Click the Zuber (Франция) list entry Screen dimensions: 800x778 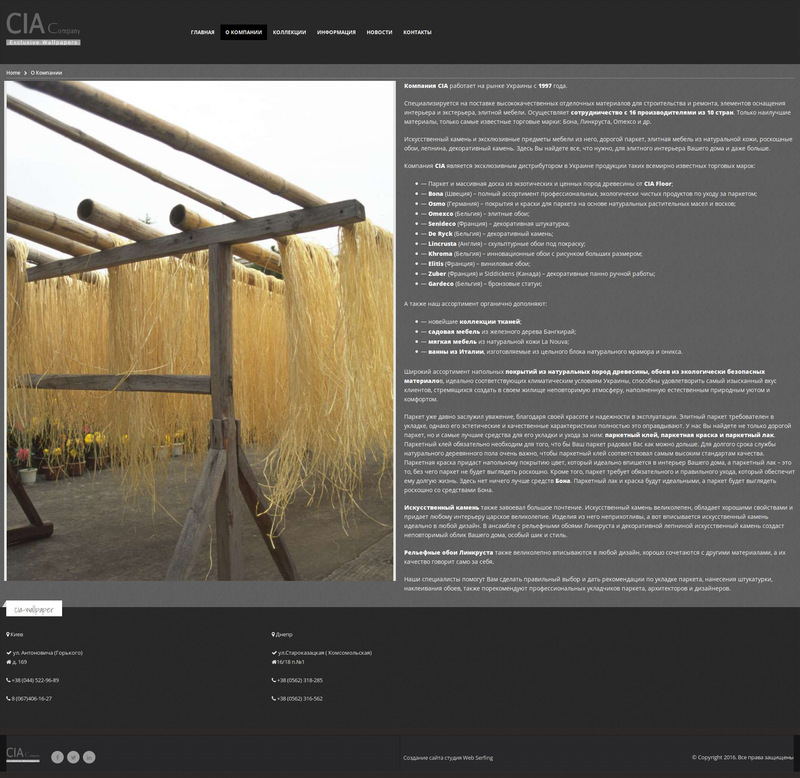tap(538, 274)
